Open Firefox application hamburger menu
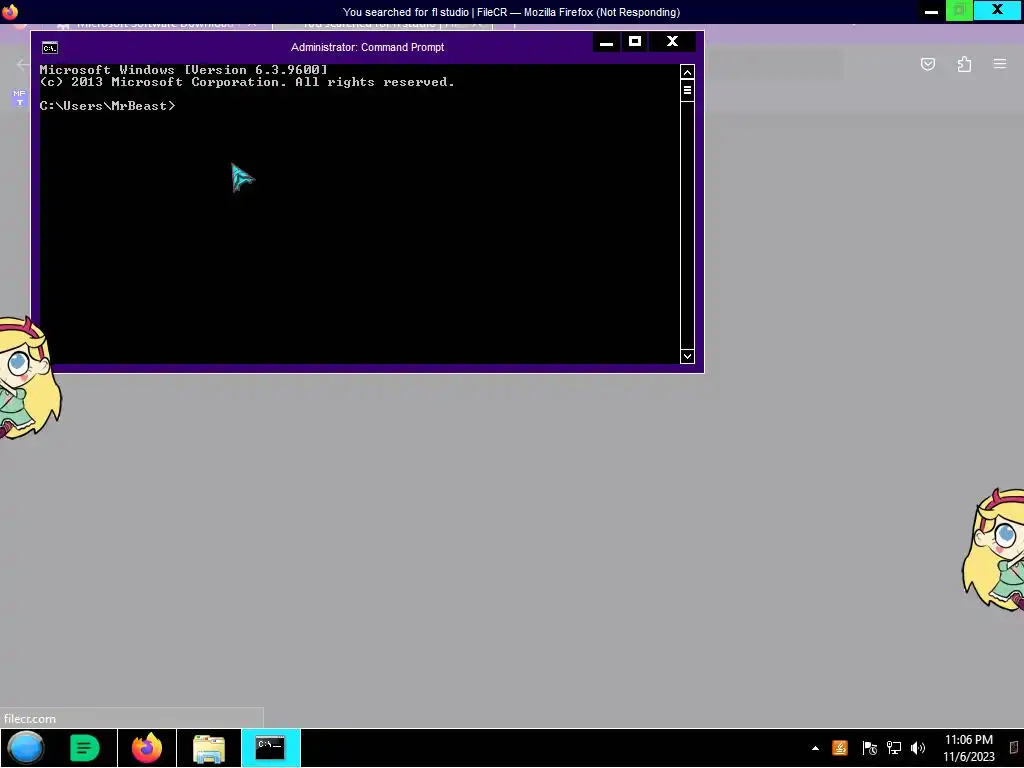This screenshot has width=1024, height=768. [x=1000, y=63]
